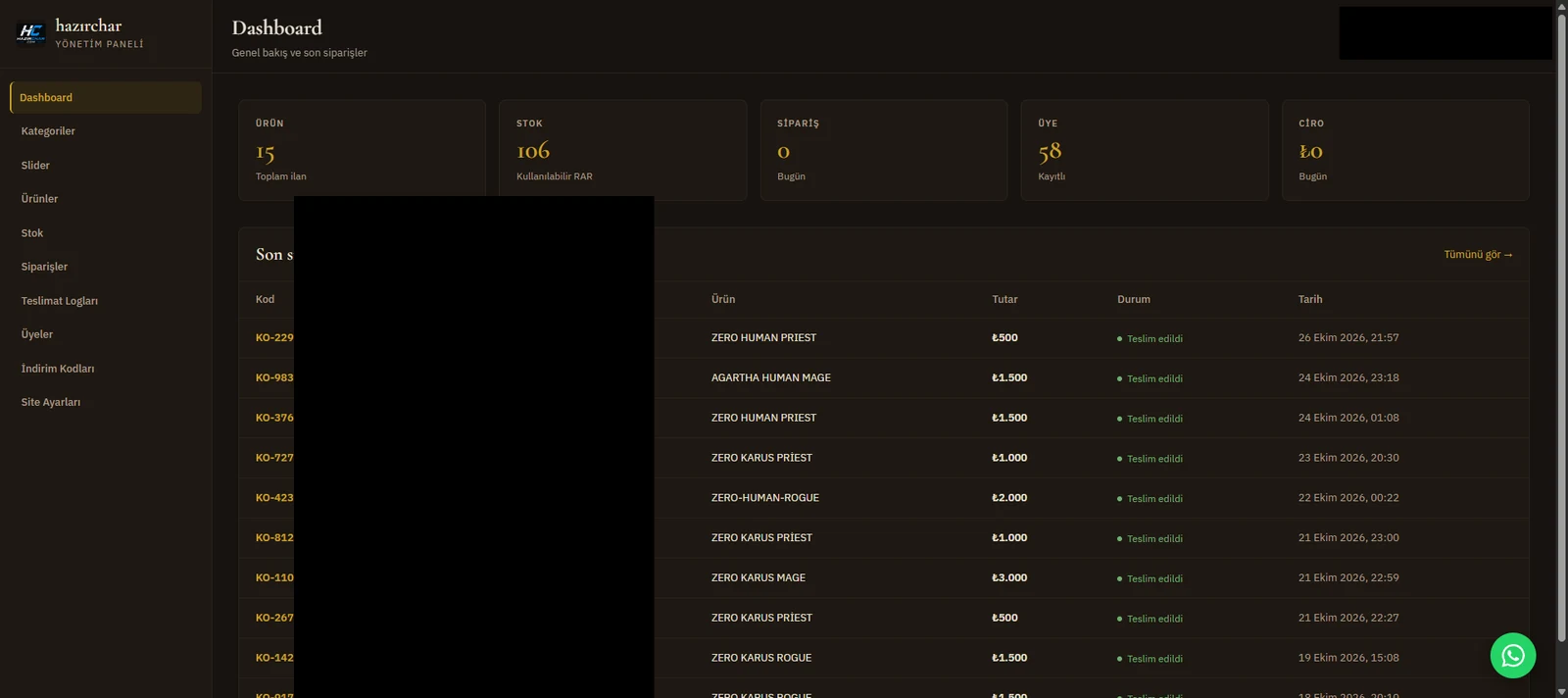This screenshot has height=698, width=1568.
Task: Click the vertical scrollbar thumb on the right
Action: 1561,328
